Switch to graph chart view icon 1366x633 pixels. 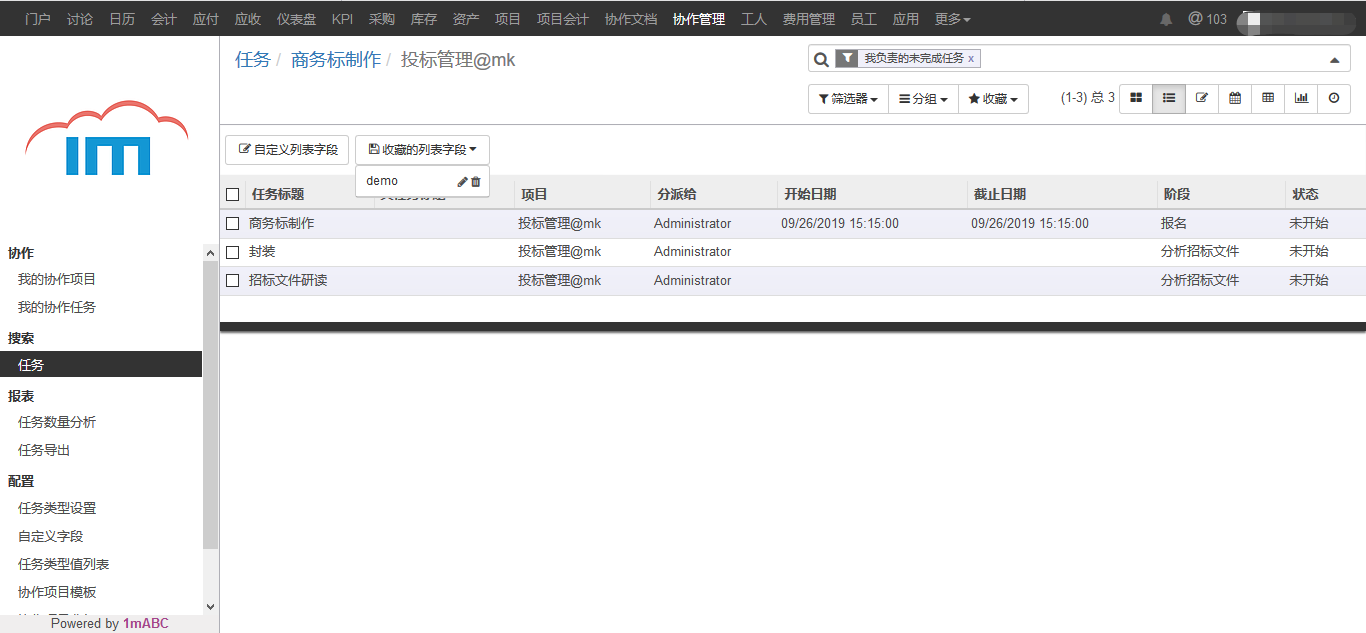click(x=1301, y=98)
